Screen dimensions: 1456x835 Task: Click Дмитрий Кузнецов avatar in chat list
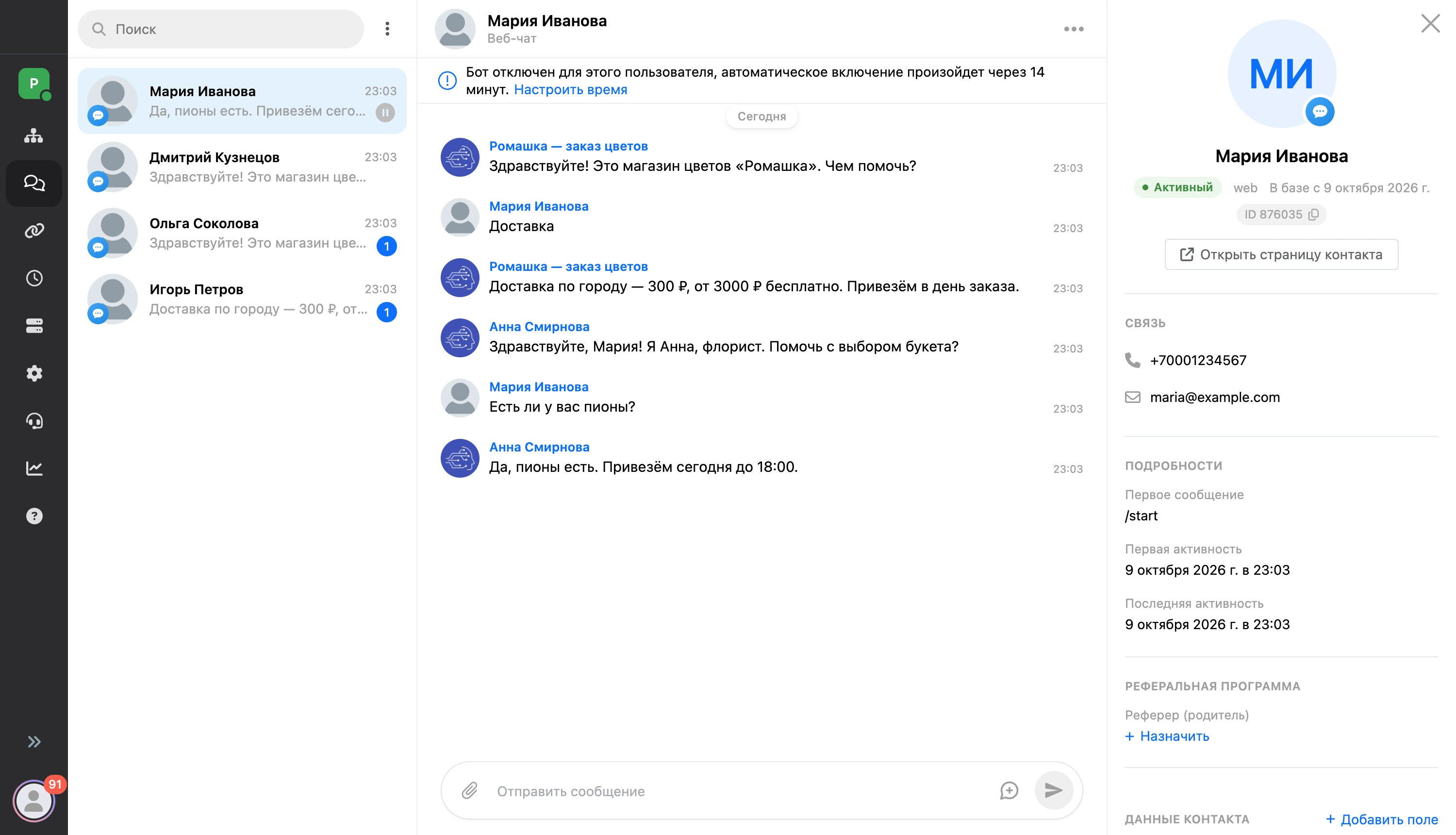coord(112,167)
